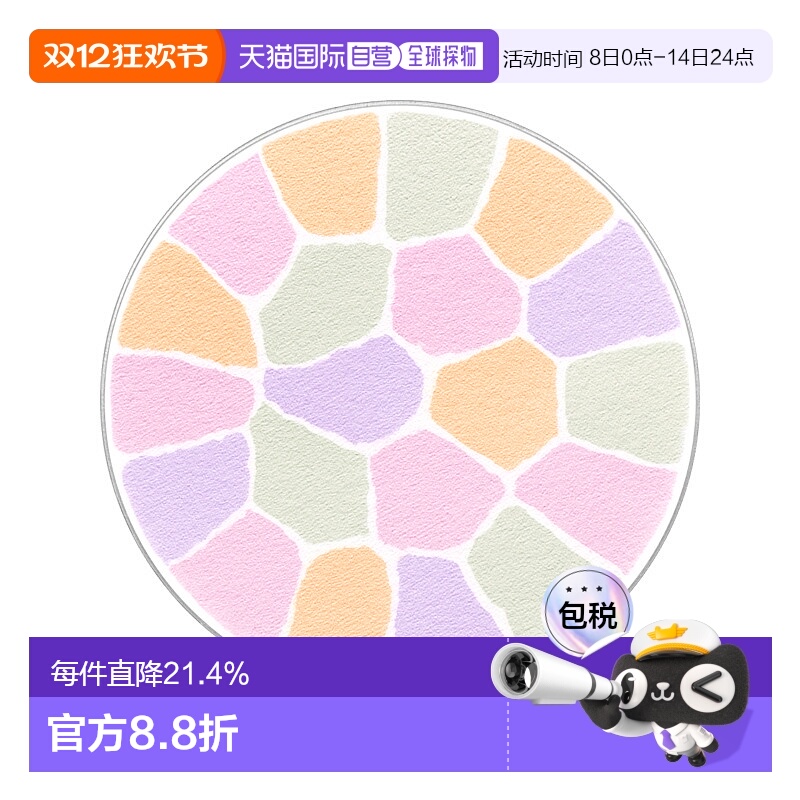Click the 活动时间 8日0点-14日24点 text
This screenshot has height=800, width=800.
[x=627, y=58]
